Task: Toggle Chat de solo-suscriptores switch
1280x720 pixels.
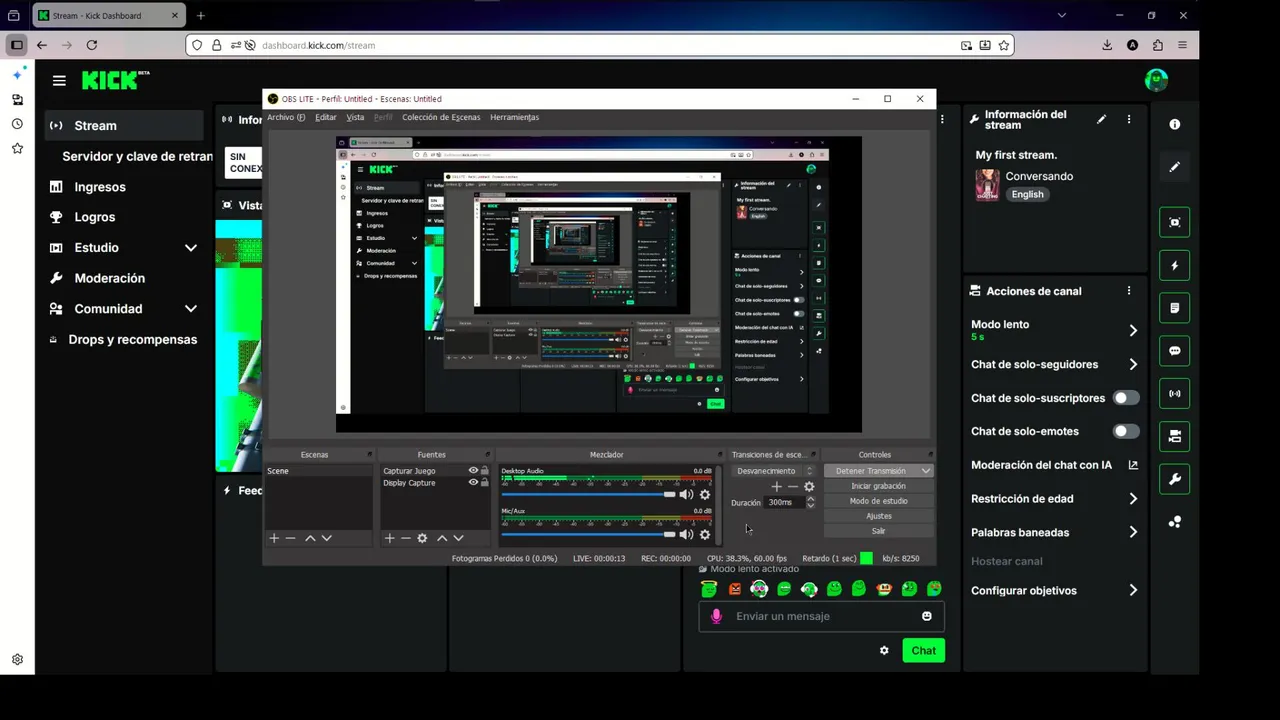Action: tap(1126, 398)
